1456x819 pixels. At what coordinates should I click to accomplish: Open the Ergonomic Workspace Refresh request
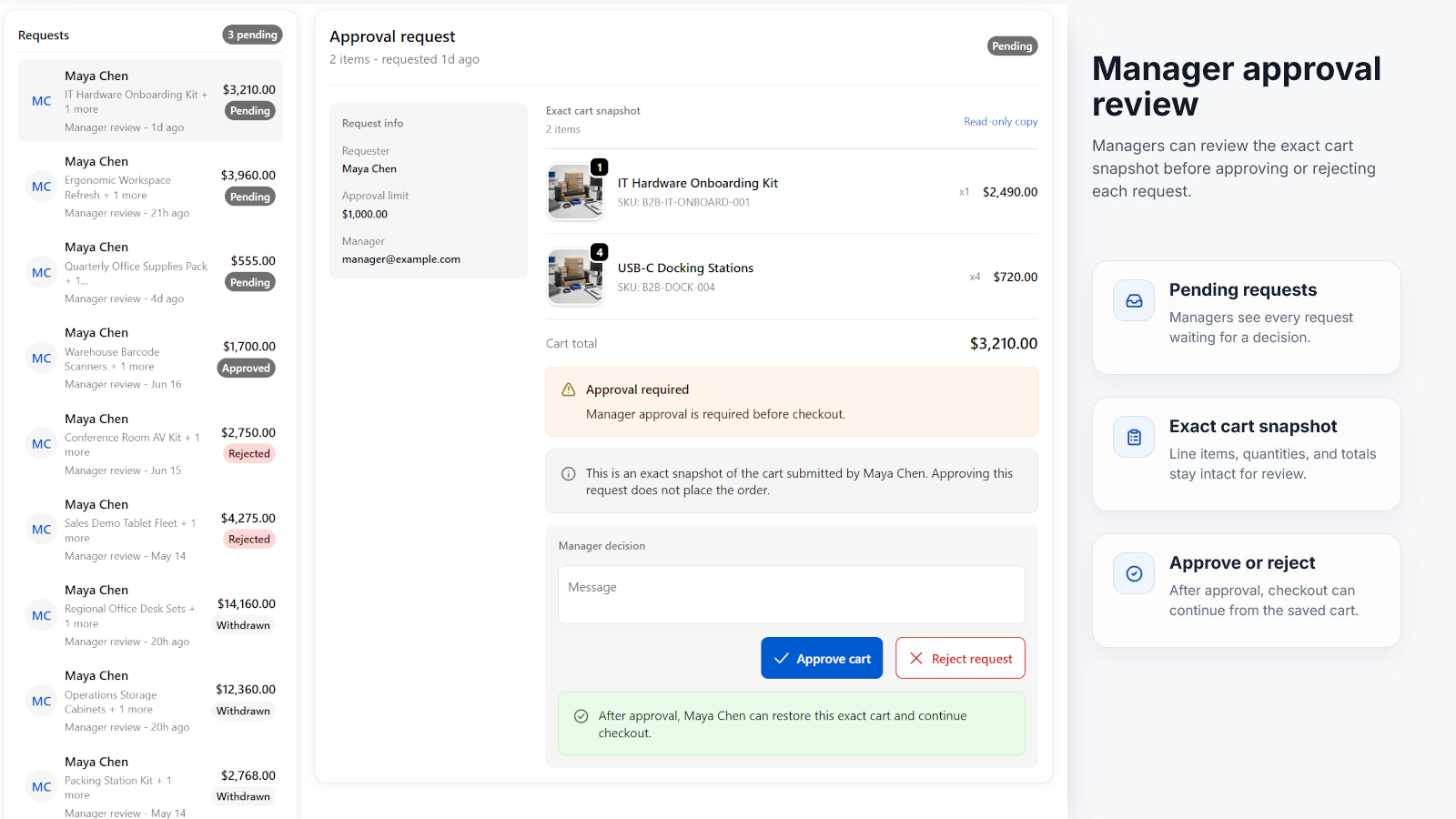[x=150, y=187]
